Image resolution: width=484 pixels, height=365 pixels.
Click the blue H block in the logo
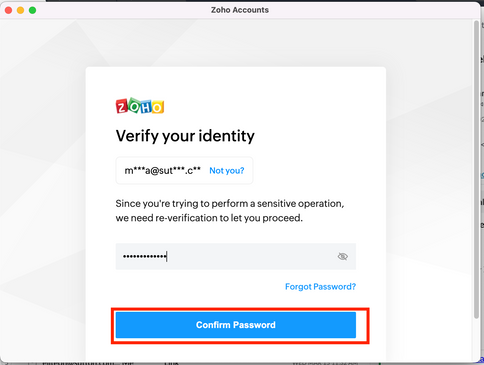pyautogui.click(x=146, y=107)
